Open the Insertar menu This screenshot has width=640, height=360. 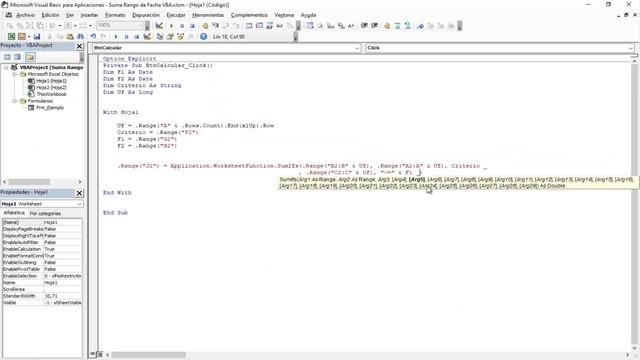click(x=89, y=15)
